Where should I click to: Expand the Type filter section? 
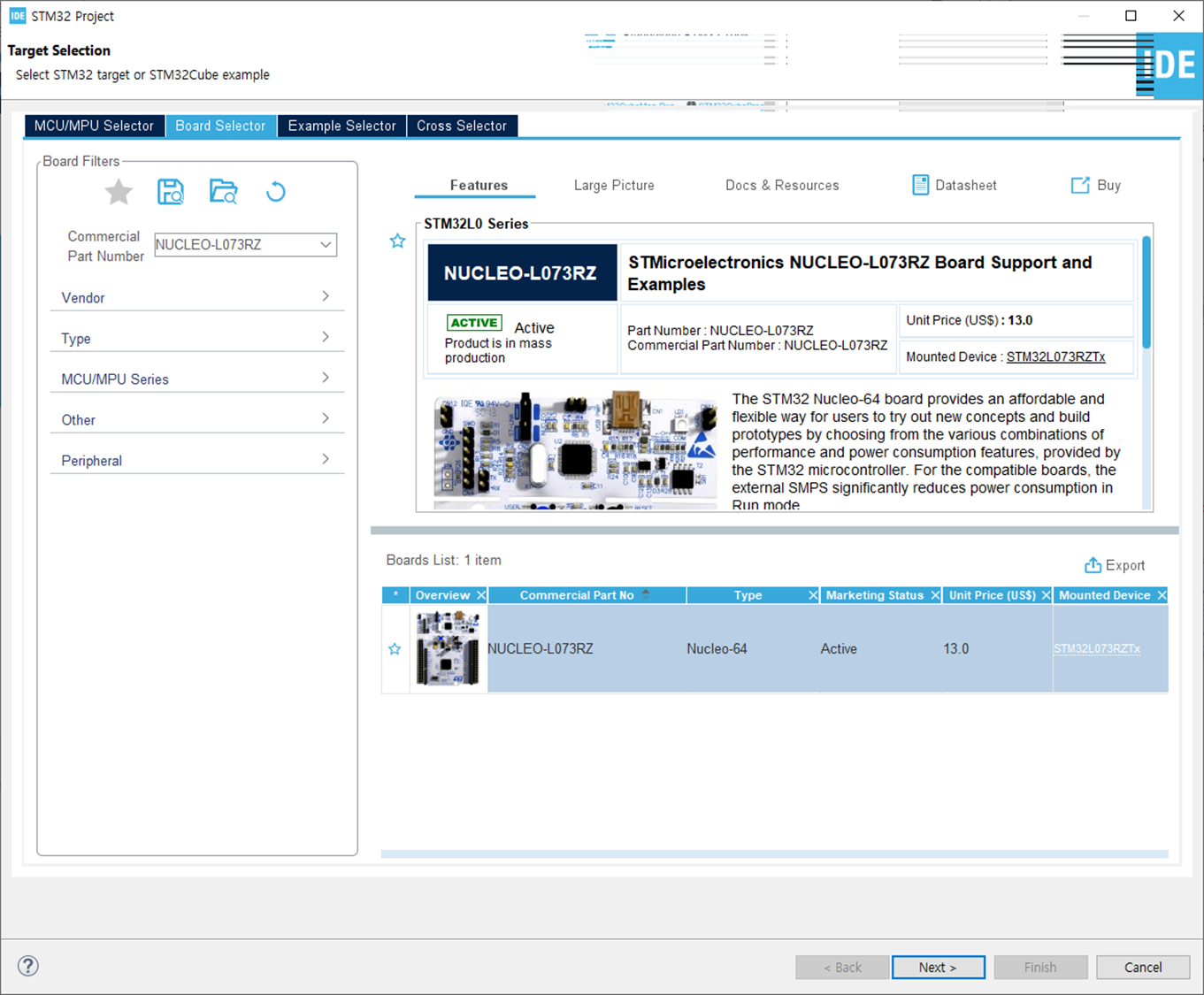197,338
